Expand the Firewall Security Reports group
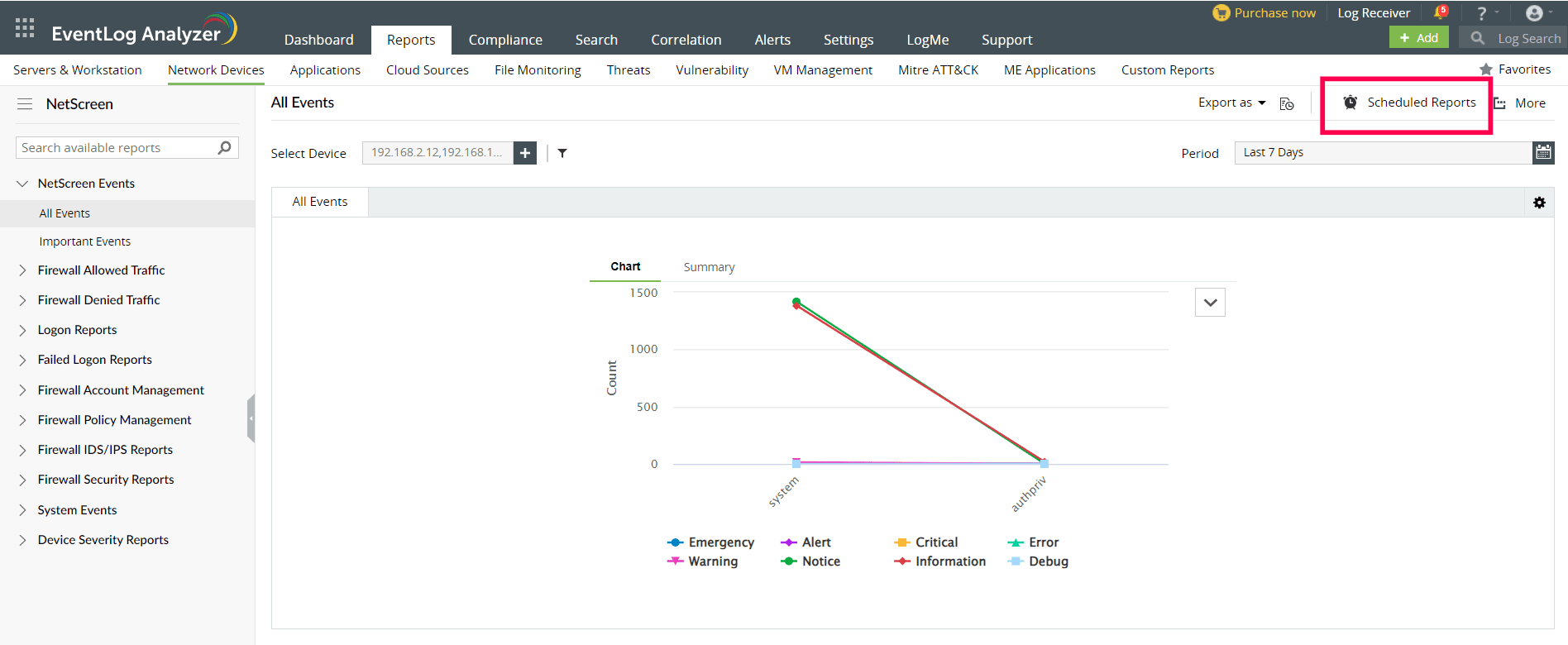The height and width of the screenshot is (645, 1568). pos(22,480)
